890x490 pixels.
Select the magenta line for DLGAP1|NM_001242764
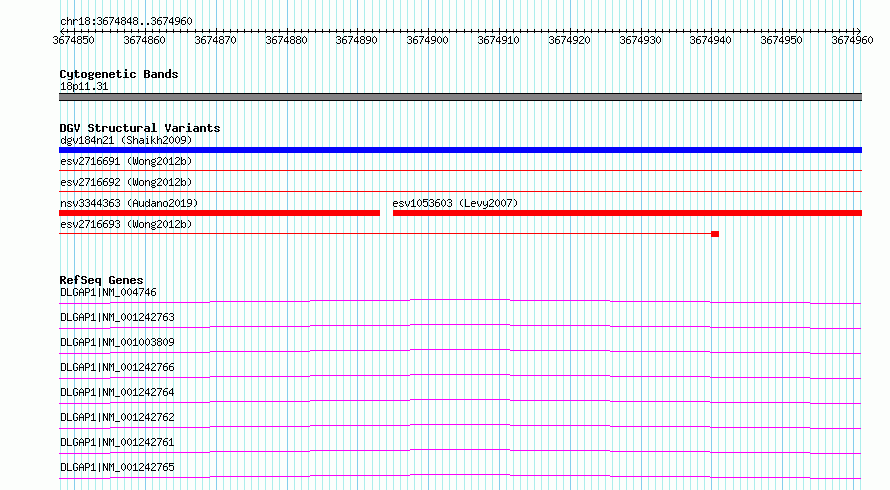(x=460, y=401)
